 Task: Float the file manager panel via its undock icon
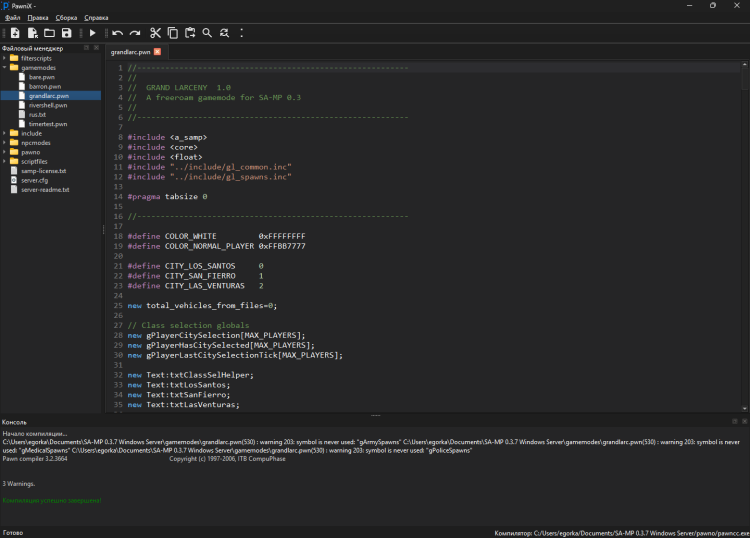tap(86, 48)
